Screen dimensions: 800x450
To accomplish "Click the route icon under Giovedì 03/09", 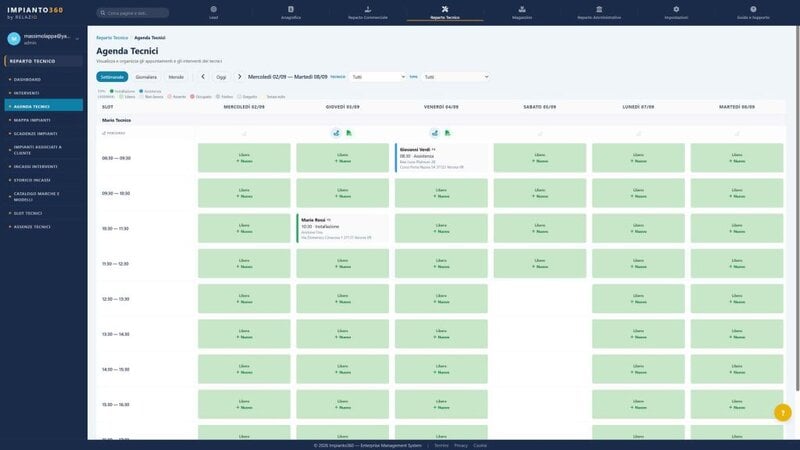I will tap(336, 133).
